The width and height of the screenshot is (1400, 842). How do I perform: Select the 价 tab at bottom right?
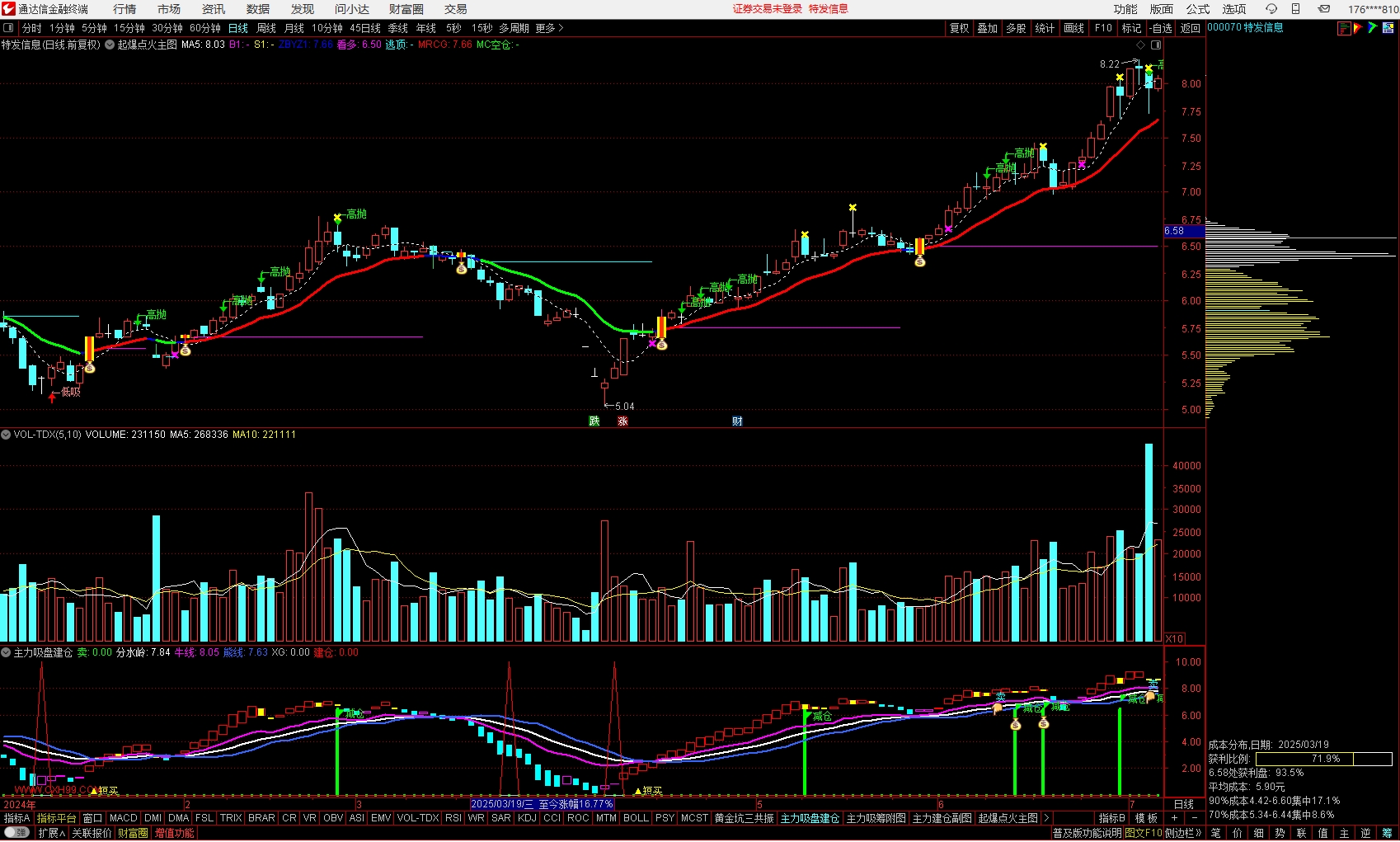(1238, 834)
